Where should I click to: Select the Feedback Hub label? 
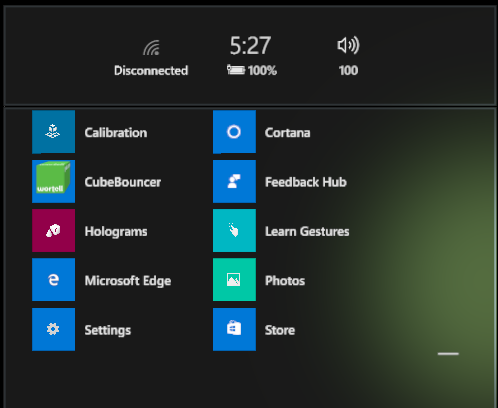point(306,182)
